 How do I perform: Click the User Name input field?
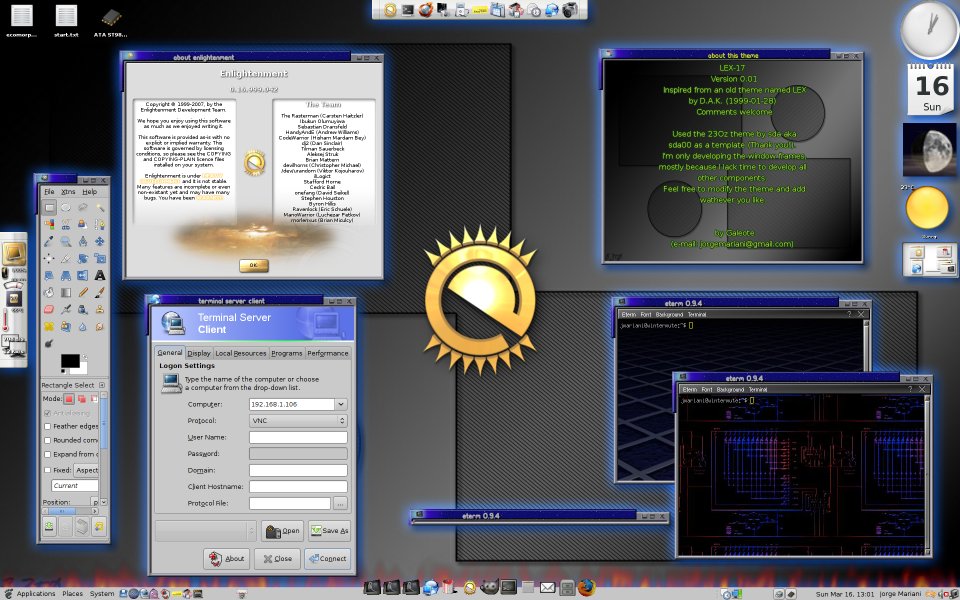[x=298, y=437]
